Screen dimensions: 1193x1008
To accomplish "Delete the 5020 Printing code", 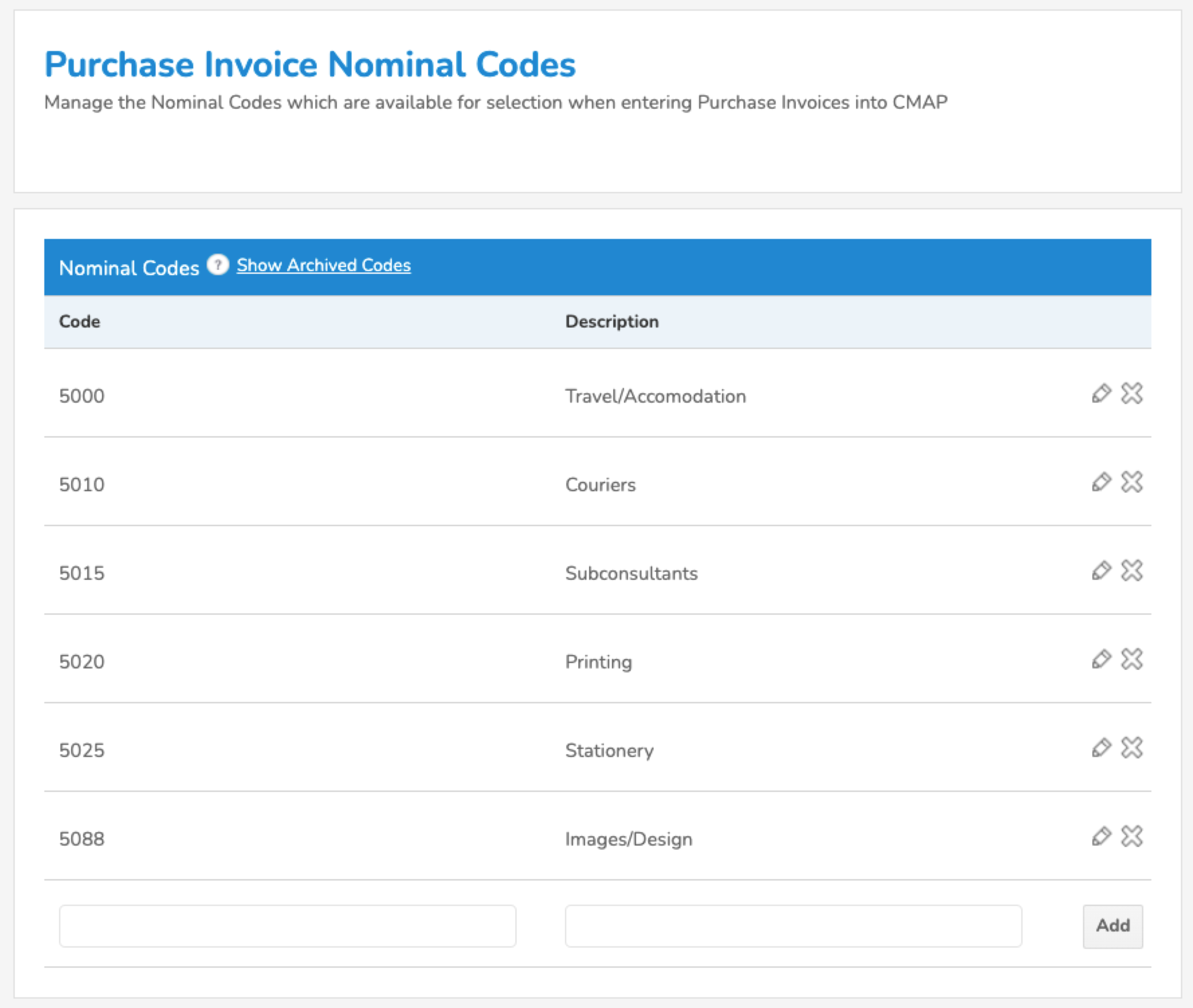I will (x=1131, y=659).
